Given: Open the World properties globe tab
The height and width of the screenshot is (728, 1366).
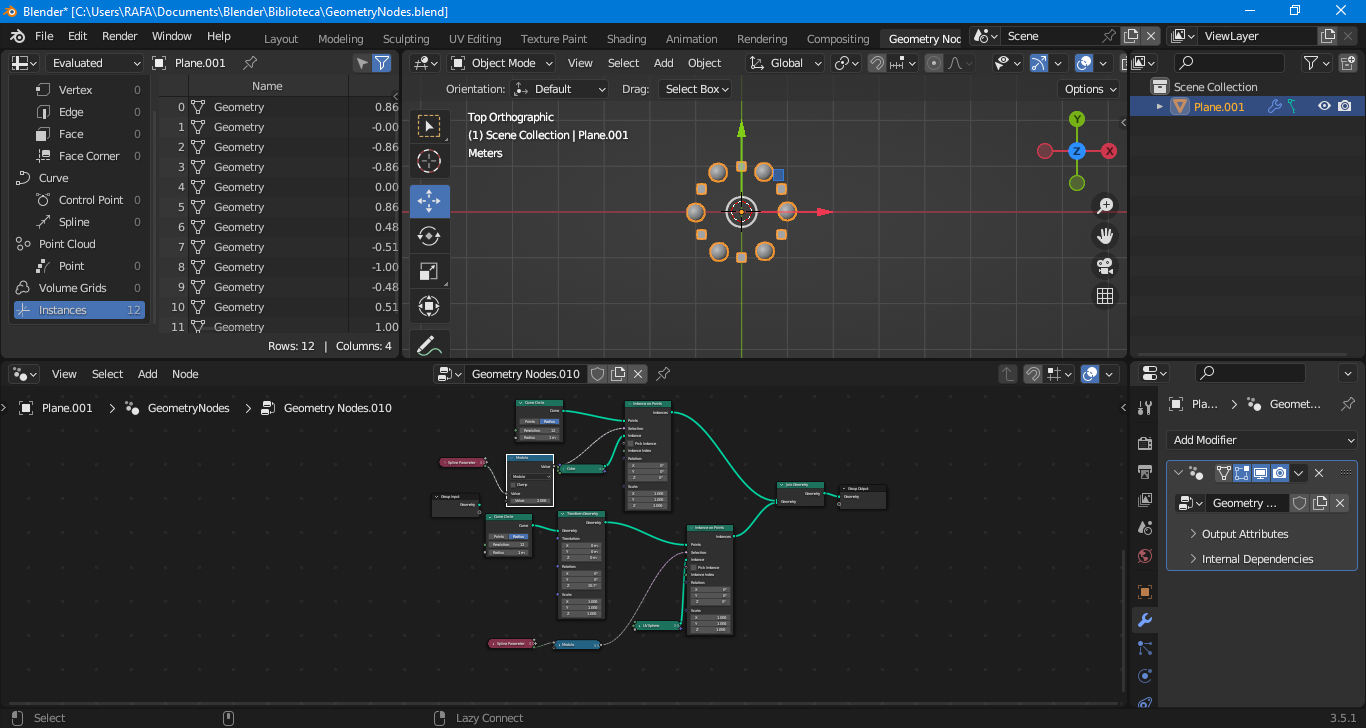Looking at the screenshot, I should (x=1145, y=556).
